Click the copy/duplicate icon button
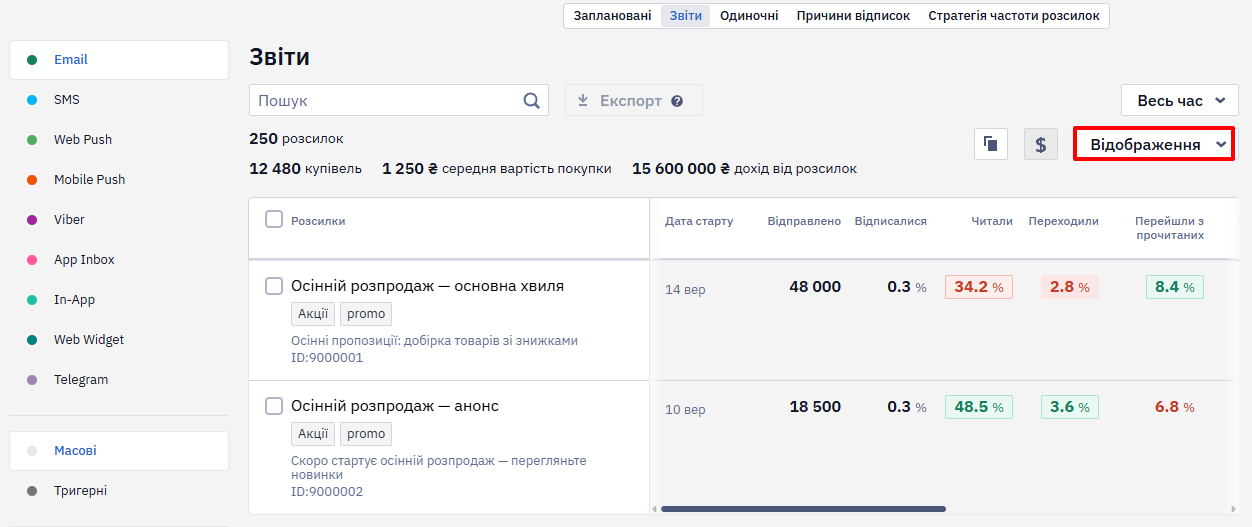This screenshot has height=527, width=1252. [991, 144]
